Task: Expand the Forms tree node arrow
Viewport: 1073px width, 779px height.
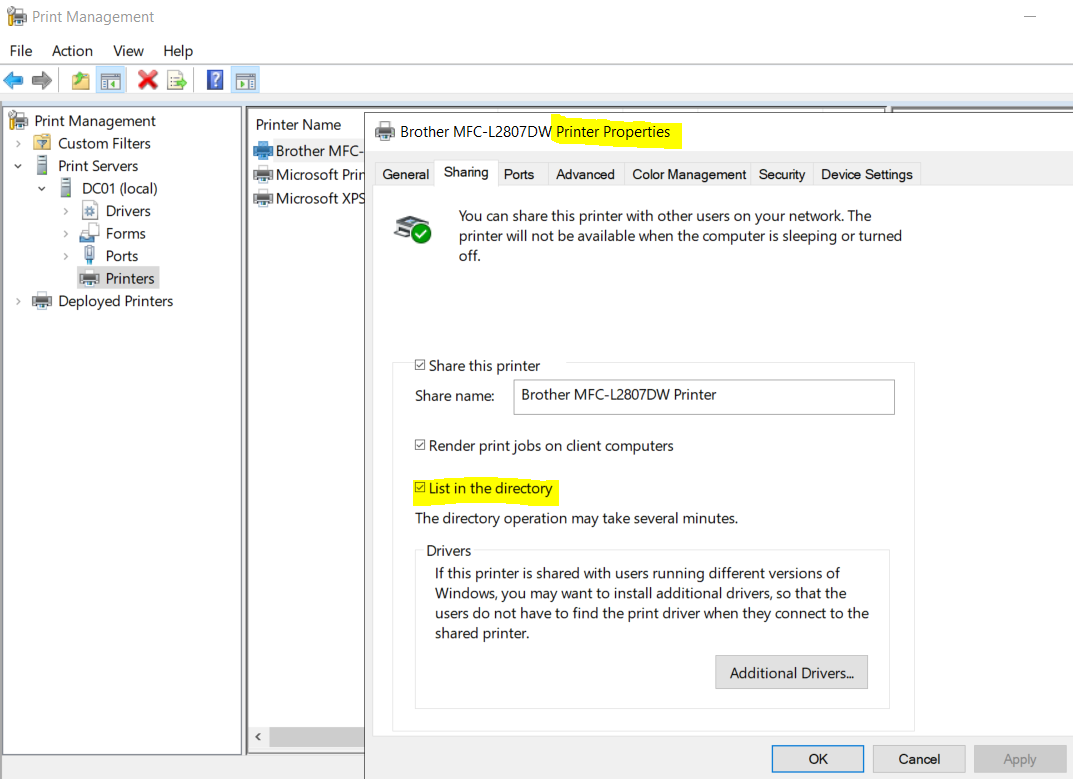Action: tap(66, 234)
